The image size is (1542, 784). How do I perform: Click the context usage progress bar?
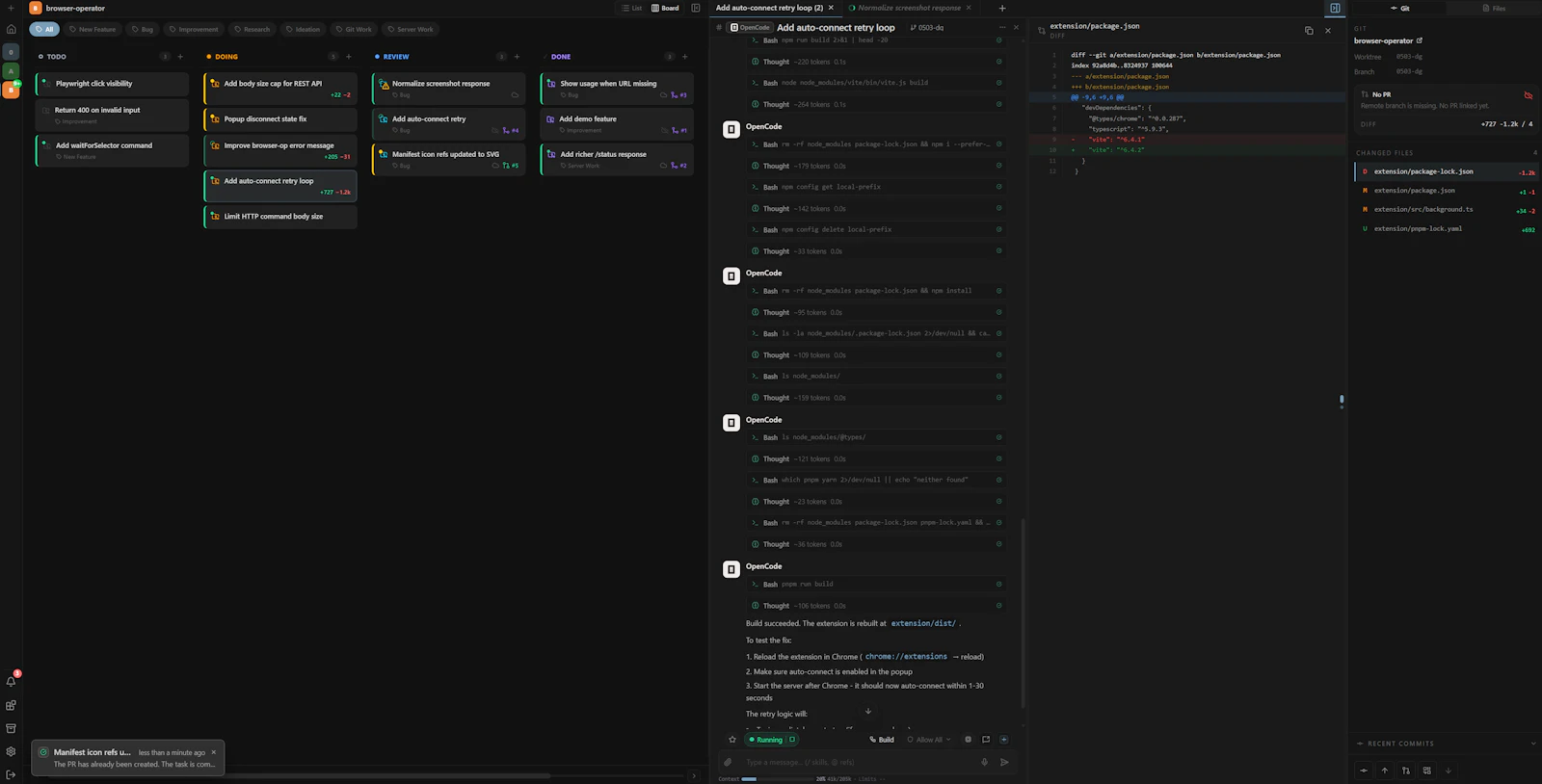pos(777,779)
